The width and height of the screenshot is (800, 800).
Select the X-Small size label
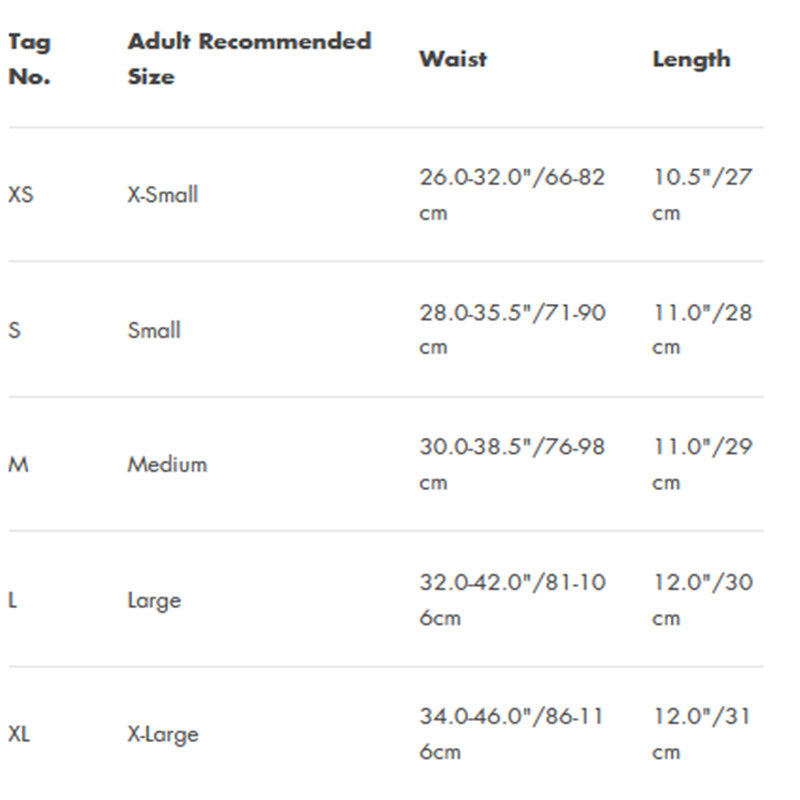163,194
